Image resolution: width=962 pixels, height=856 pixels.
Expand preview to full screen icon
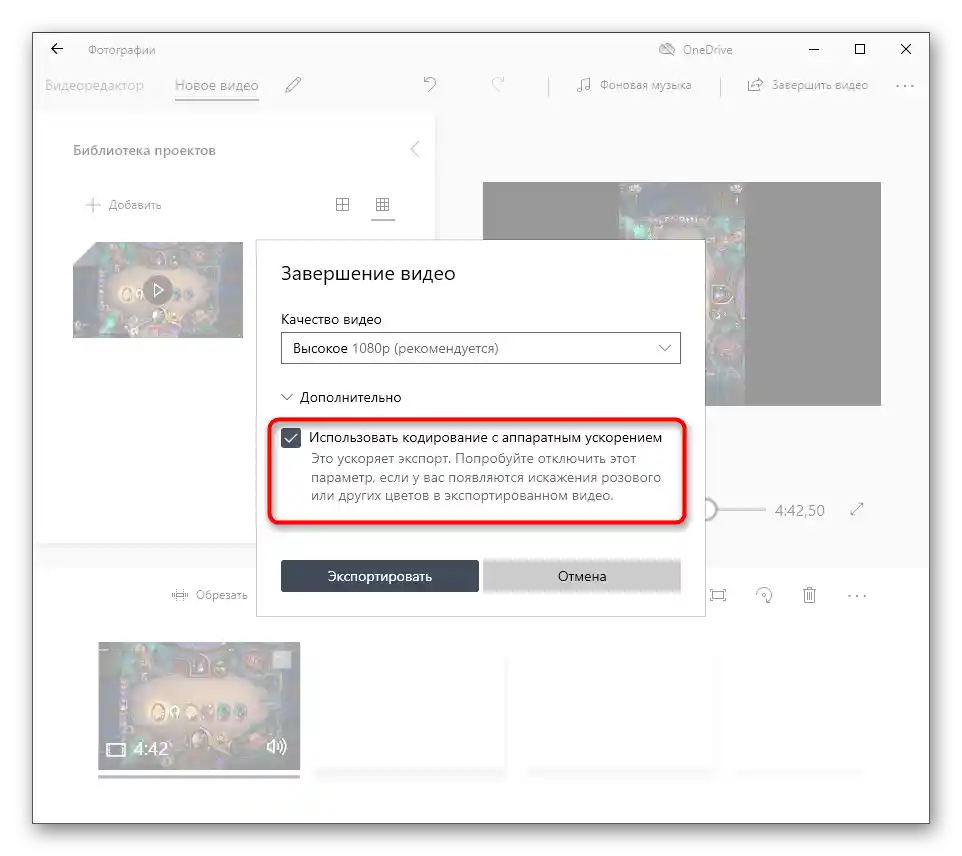click(x=857, y=509)
